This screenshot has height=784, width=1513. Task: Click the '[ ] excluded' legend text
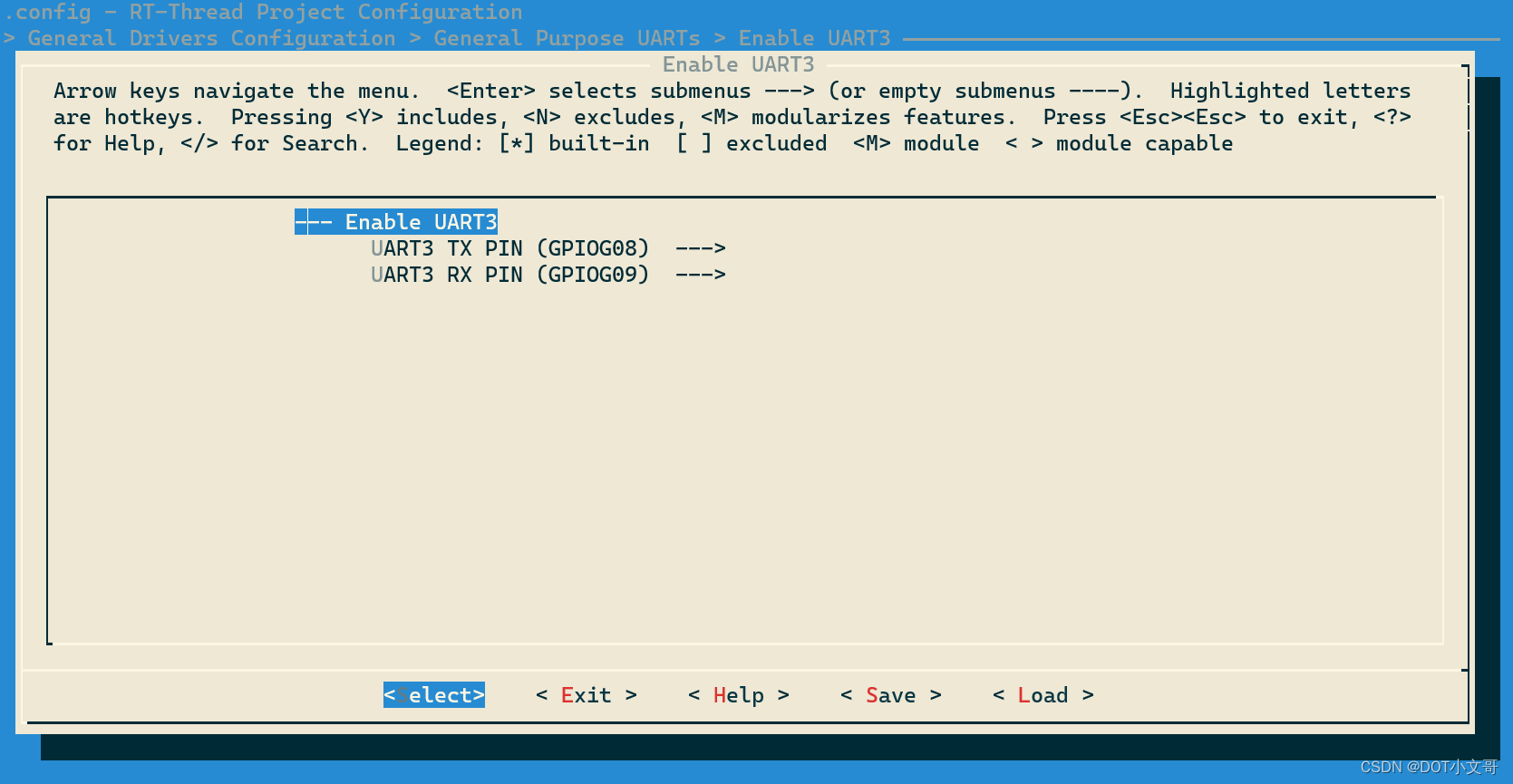752,143
